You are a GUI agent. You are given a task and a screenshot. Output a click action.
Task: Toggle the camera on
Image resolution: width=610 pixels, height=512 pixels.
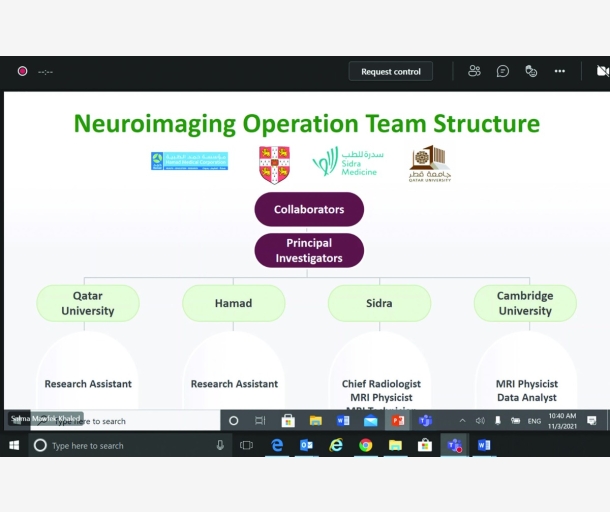[x=603, y=71]
